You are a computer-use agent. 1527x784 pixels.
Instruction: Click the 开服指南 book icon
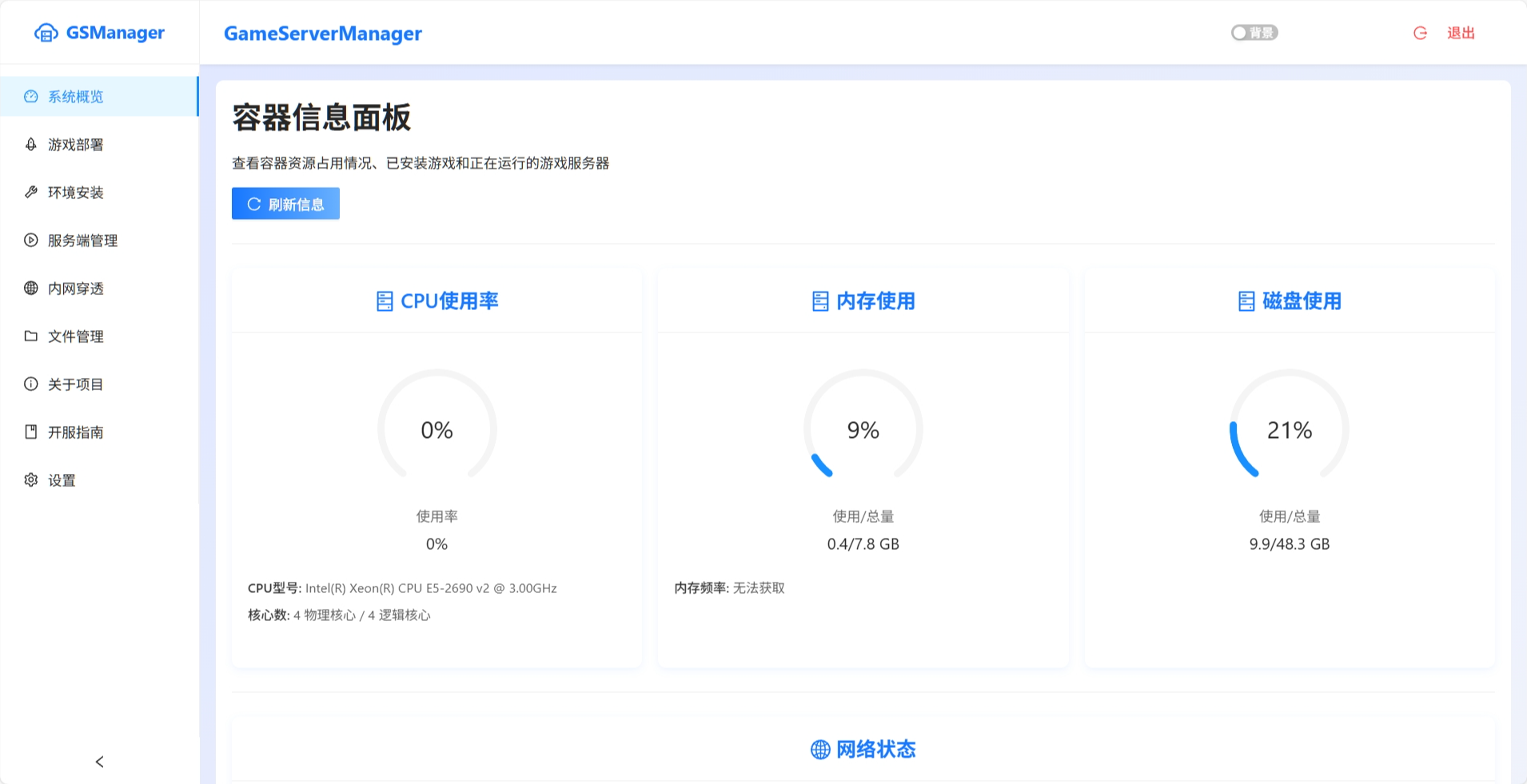point(31,432)
